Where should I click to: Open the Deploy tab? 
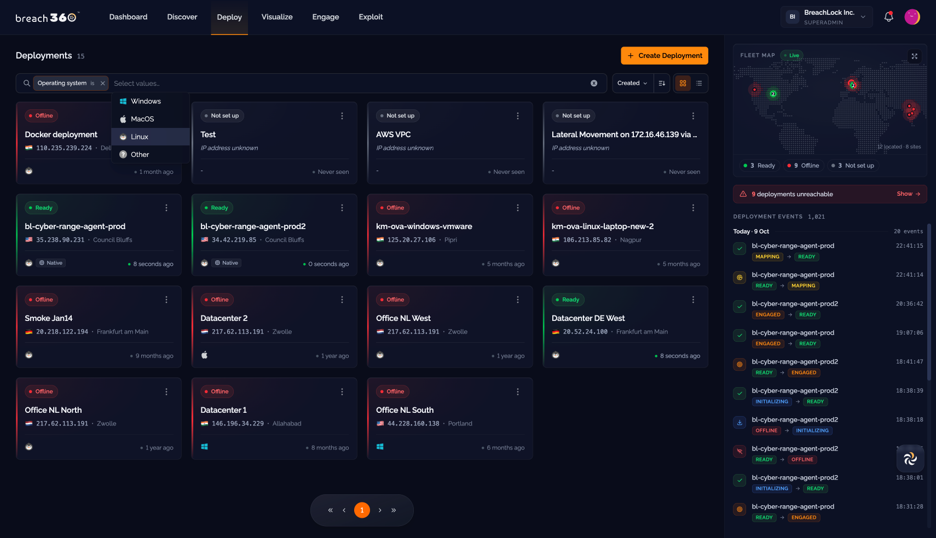(229, 17)
